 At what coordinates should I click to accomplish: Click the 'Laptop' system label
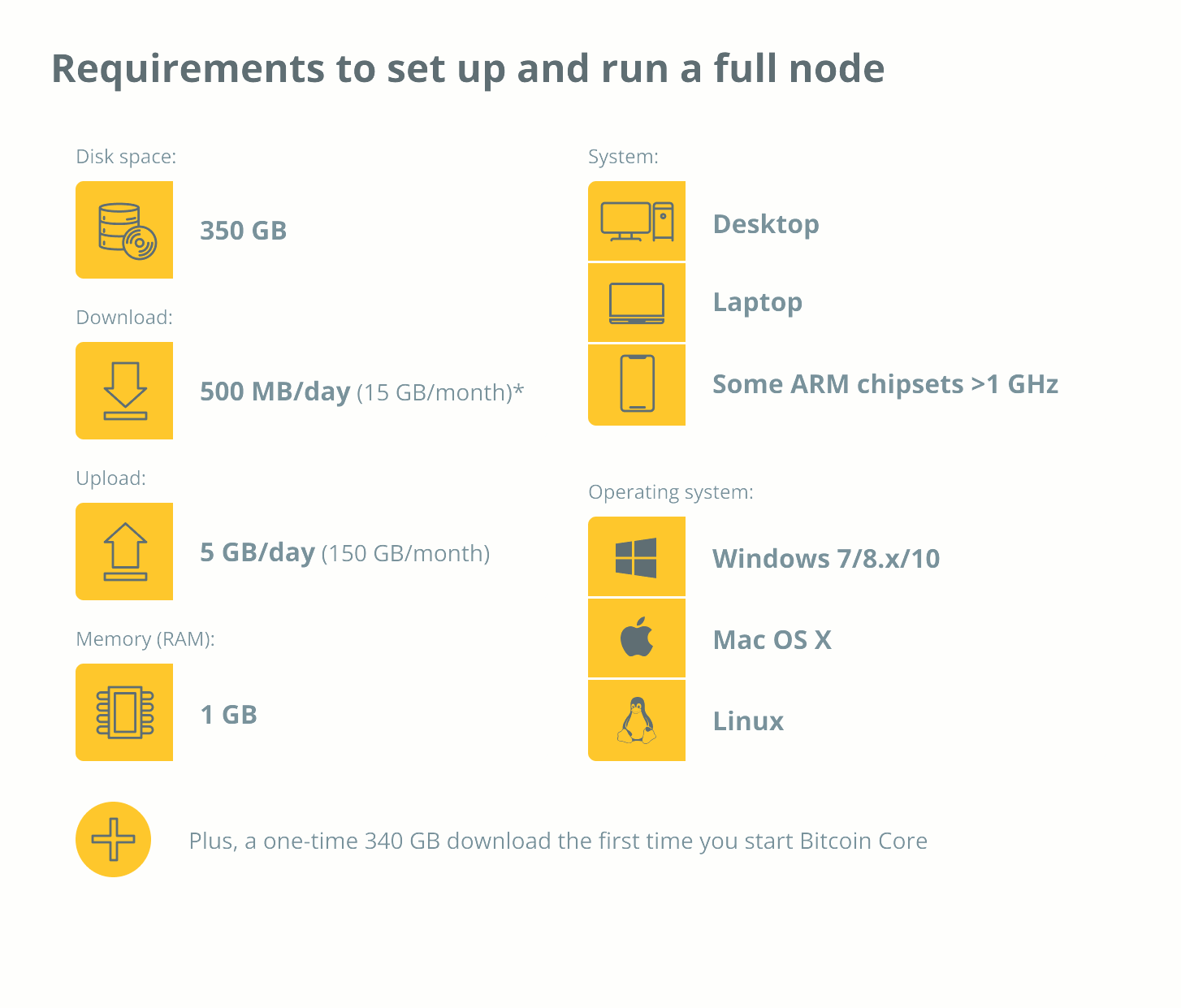pos(758,302)
